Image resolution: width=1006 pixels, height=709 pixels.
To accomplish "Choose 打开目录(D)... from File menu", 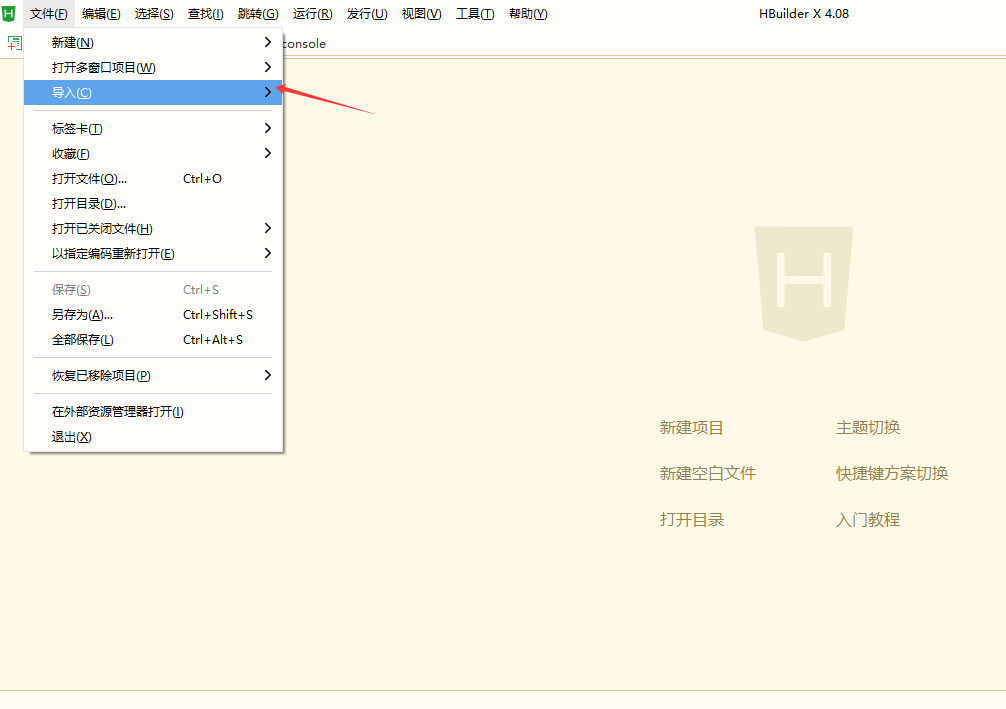I will click(153, 203).
